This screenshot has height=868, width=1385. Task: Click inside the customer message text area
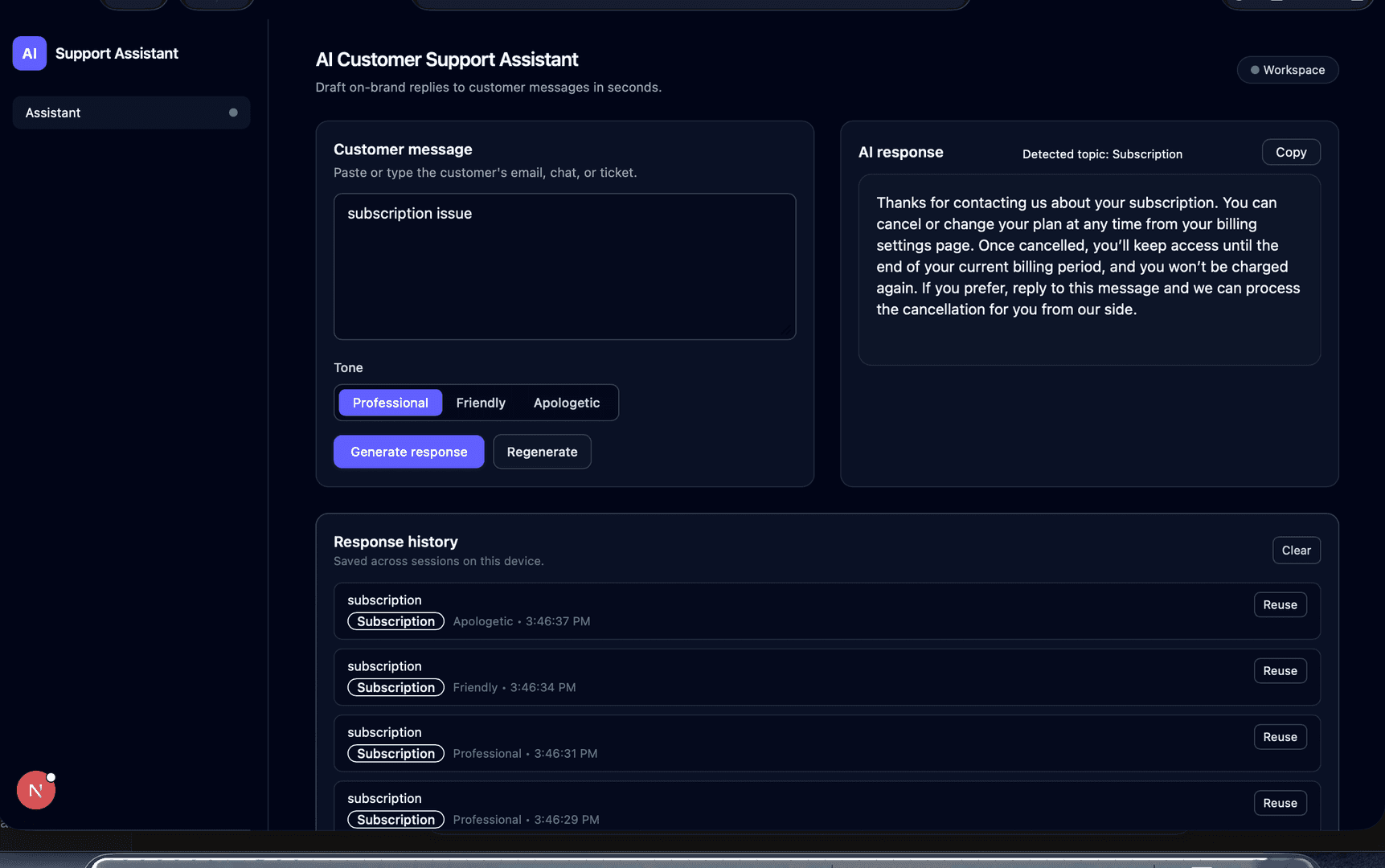(565, 266)
